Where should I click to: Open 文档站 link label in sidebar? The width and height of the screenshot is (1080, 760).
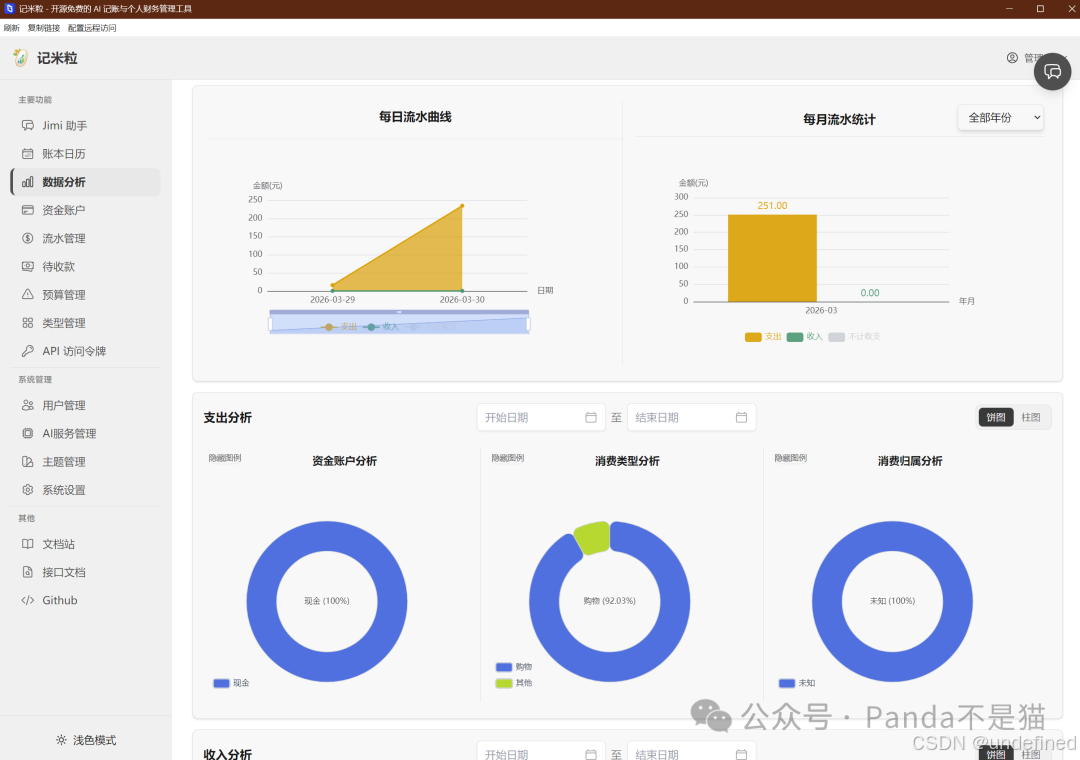click(59, 544)
